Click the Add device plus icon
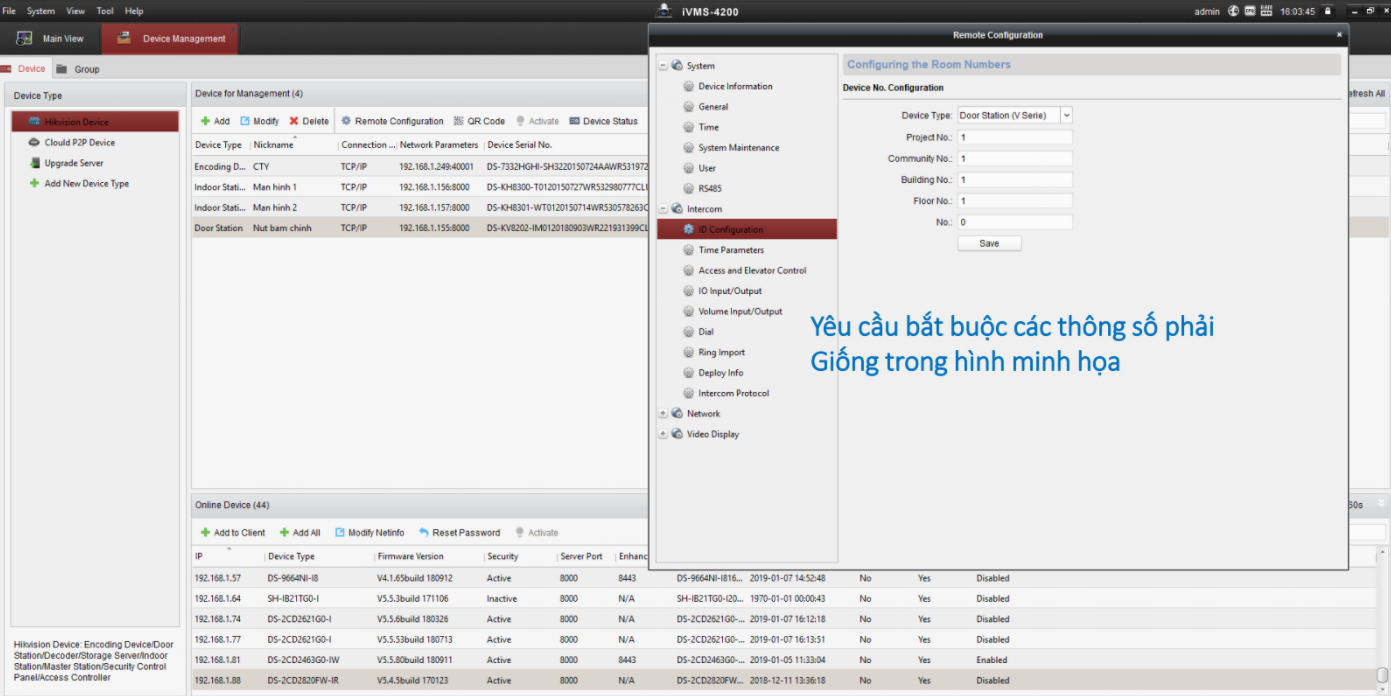The height and width of the screenshot is (696, 1391). coord(206,121)
